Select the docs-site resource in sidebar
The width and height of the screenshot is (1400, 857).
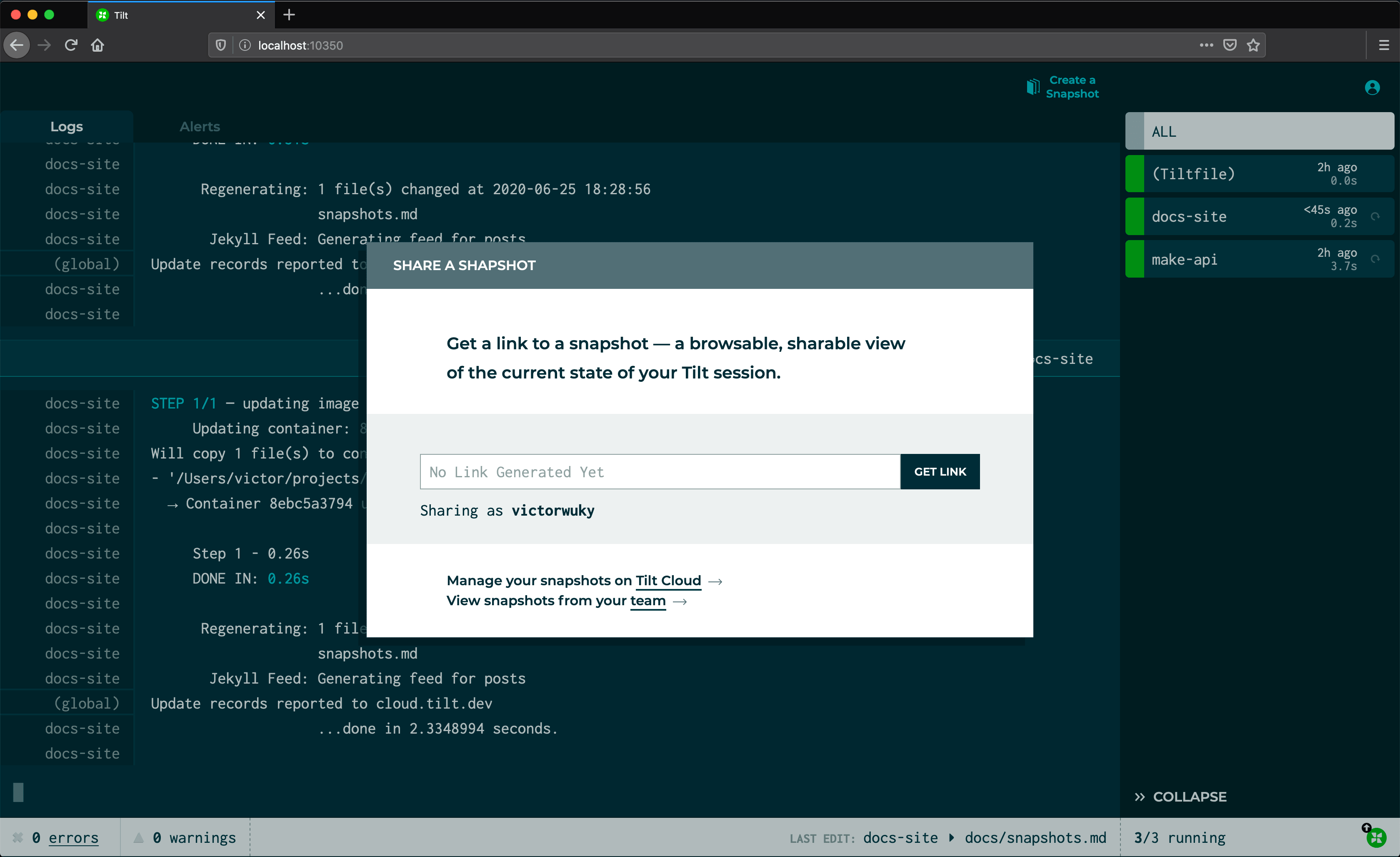coord(1260,216)
